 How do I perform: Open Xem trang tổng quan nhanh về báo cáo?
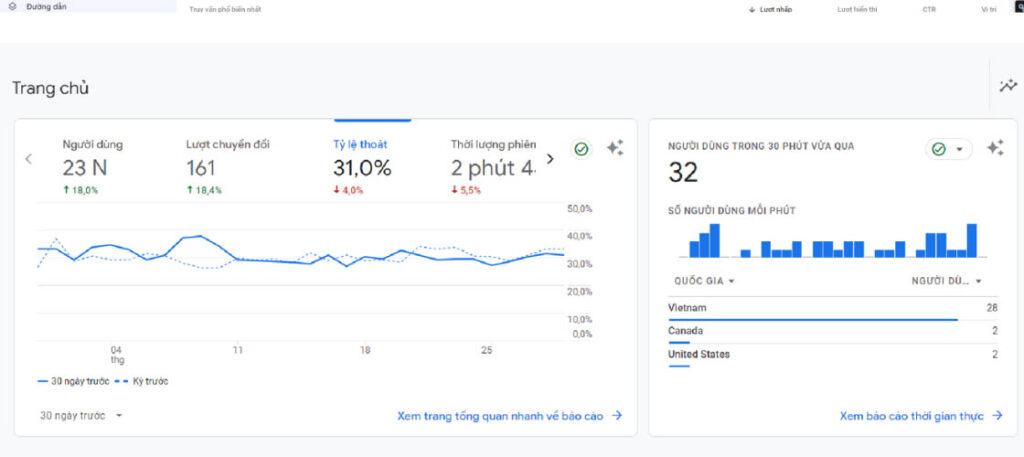click(509, 415)
